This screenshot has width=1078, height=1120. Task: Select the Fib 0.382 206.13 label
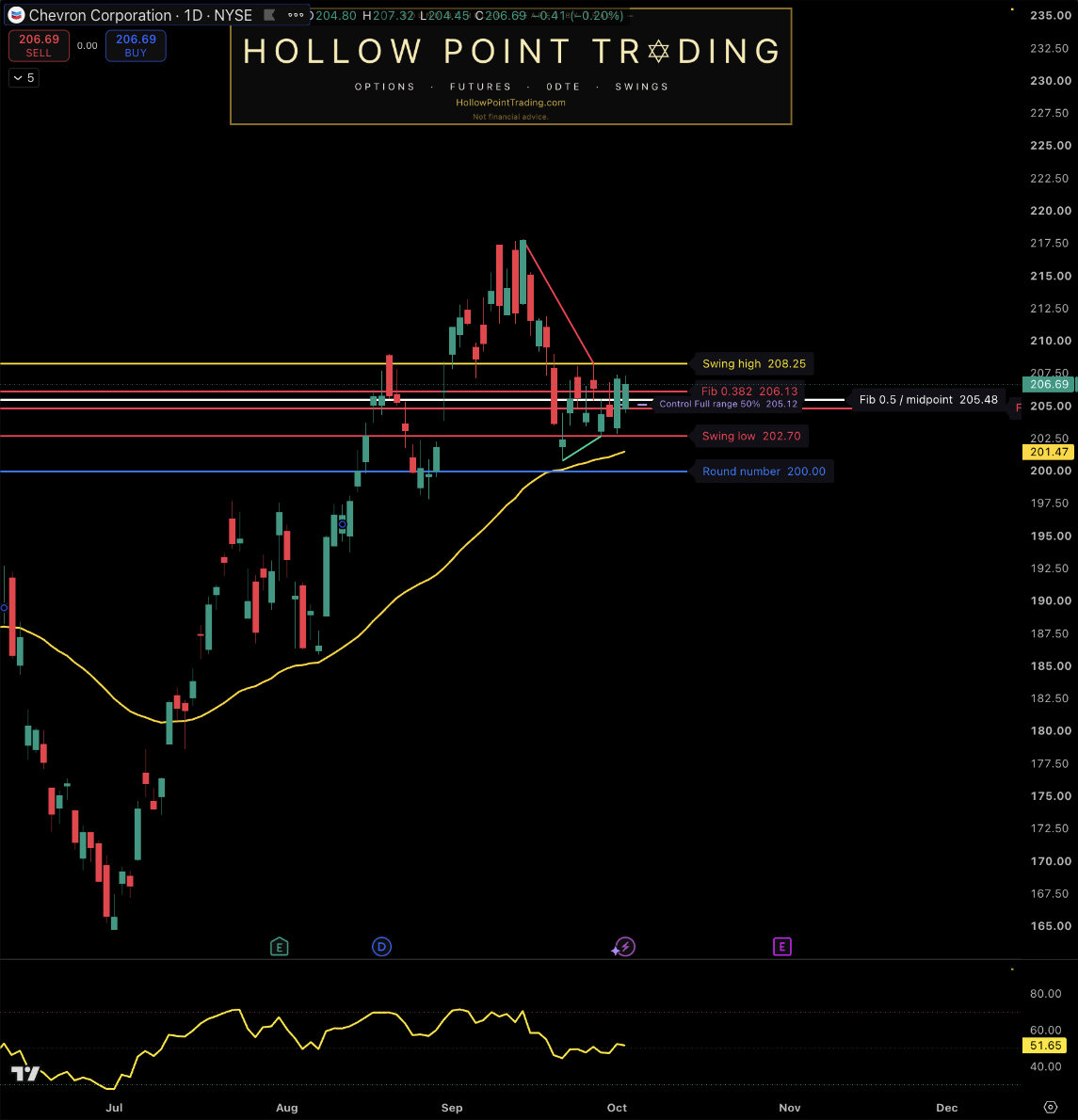tap(748, 391)
